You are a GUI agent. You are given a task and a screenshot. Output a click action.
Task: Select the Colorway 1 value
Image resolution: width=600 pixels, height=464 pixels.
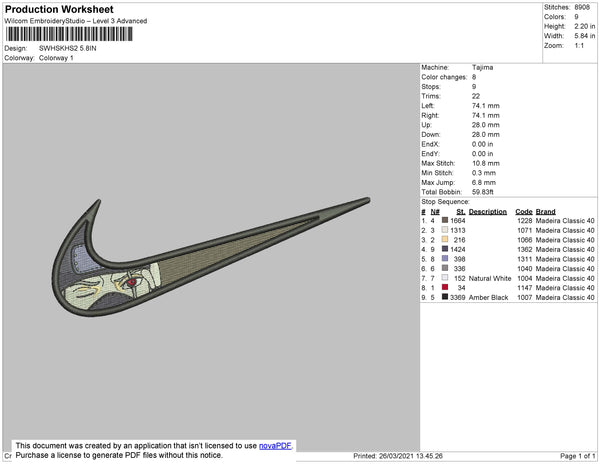click(x=56, y=58)
